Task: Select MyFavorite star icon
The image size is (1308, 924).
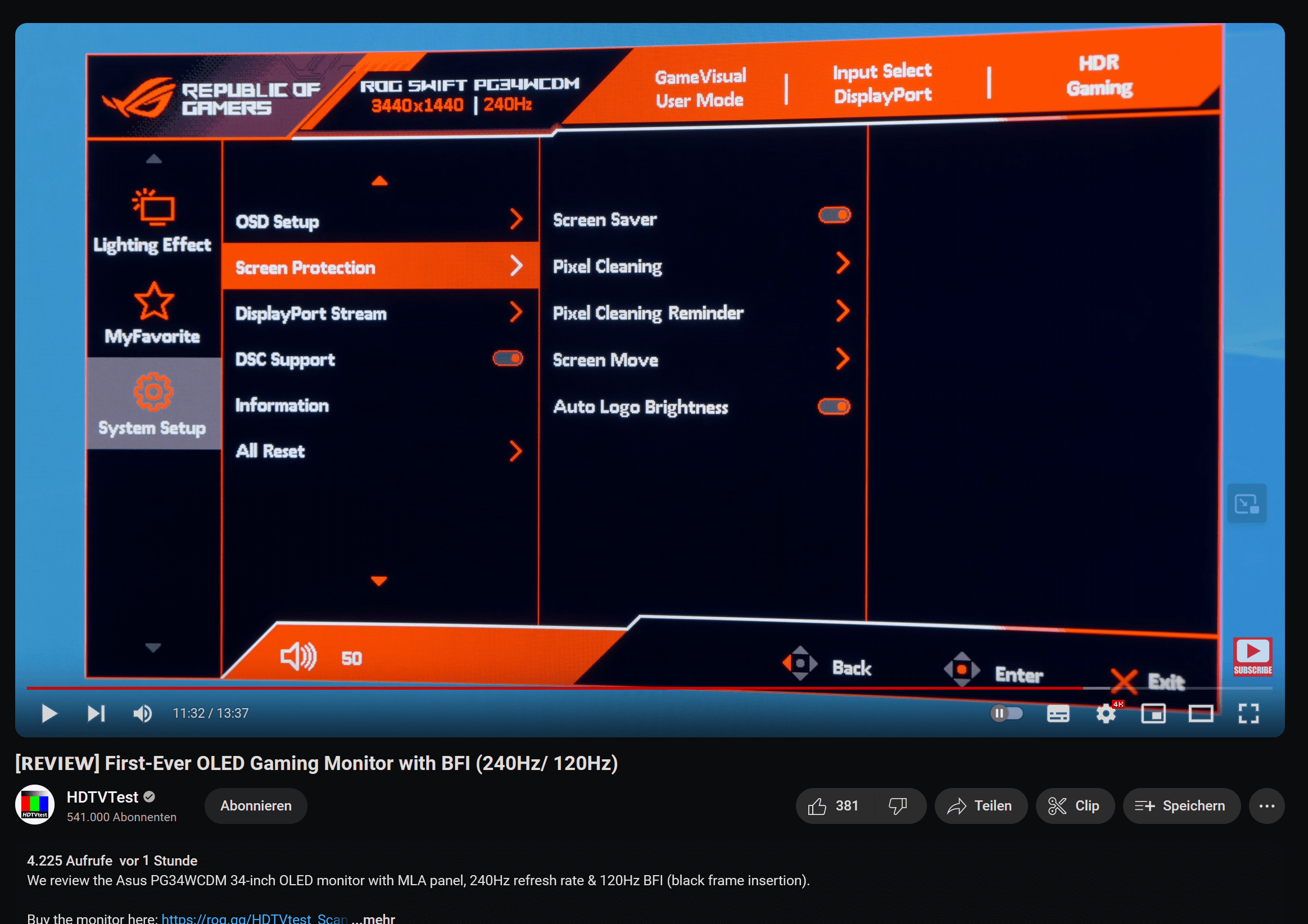Action: tap(153, 300)
